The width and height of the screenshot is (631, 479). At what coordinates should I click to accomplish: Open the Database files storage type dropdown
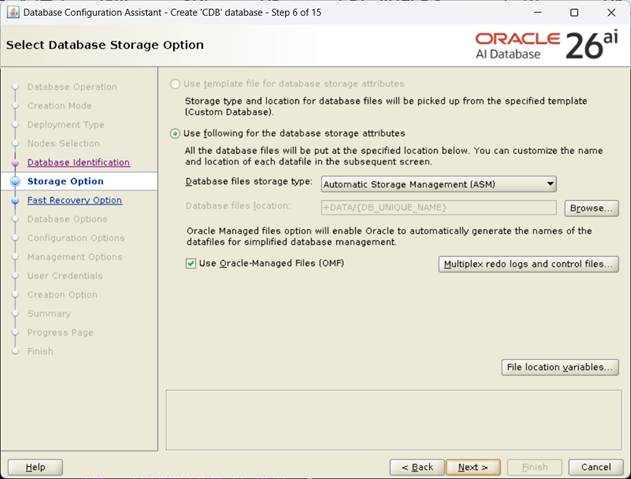(439, 184)
